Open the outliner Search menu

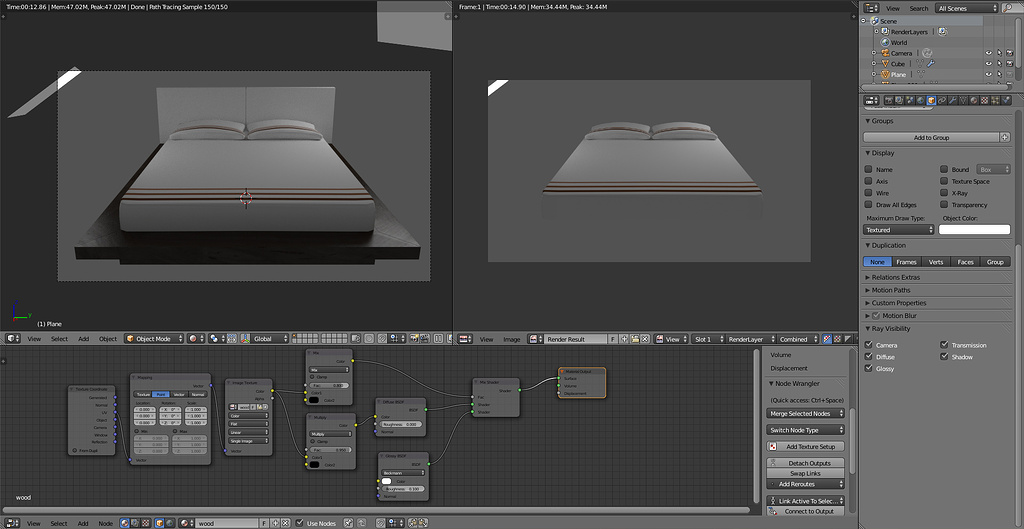919,8
